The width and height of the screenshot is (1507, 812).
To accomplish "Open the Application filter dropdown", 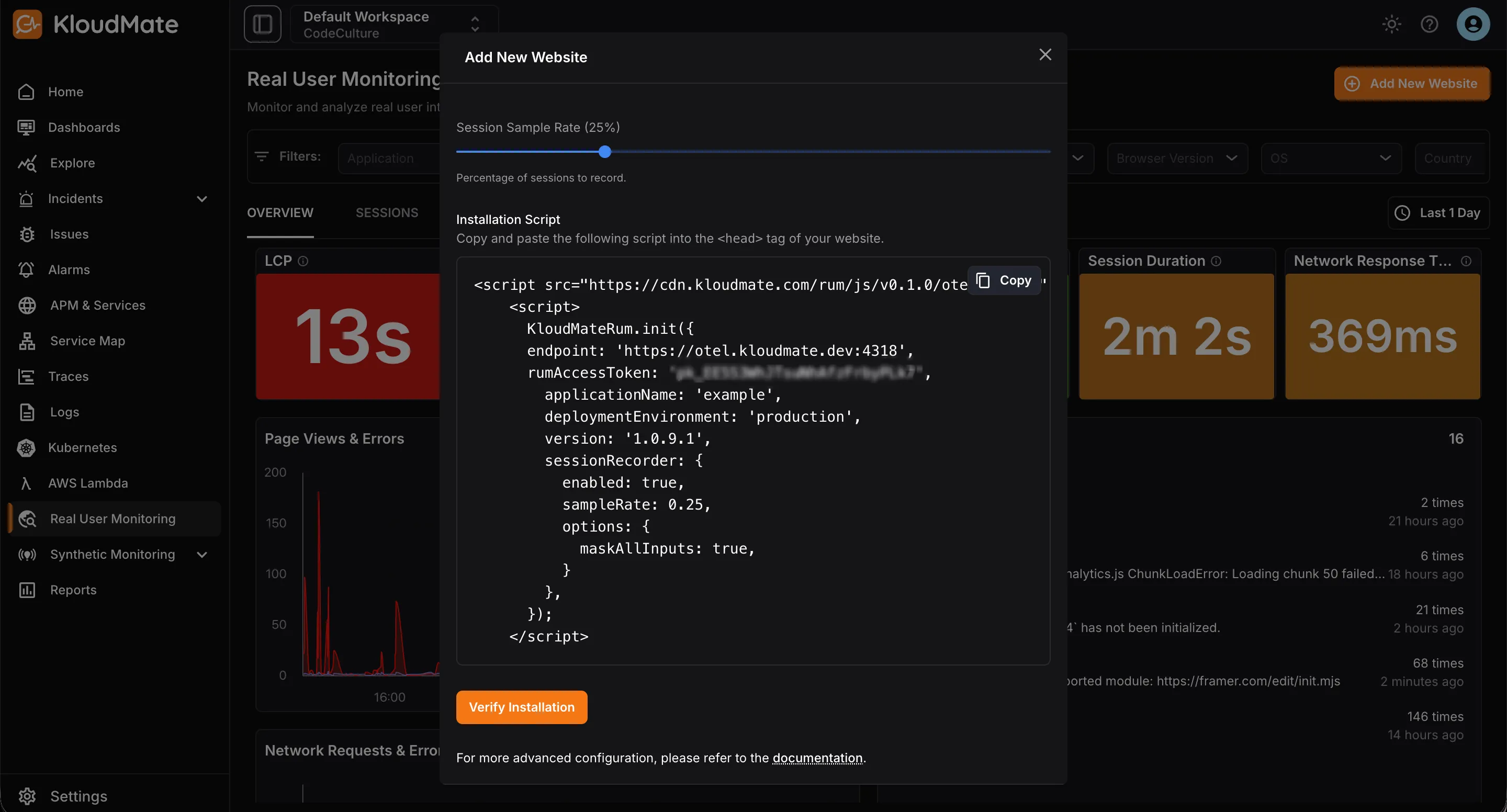I will (389, 159).
